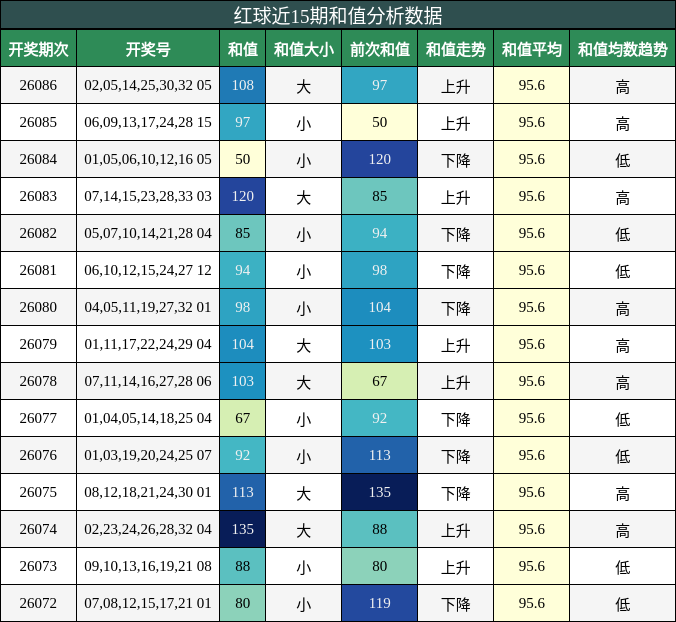Click numbers 02,05,14,25,30,32 05

pyautogui.click(x=148, y=85)
